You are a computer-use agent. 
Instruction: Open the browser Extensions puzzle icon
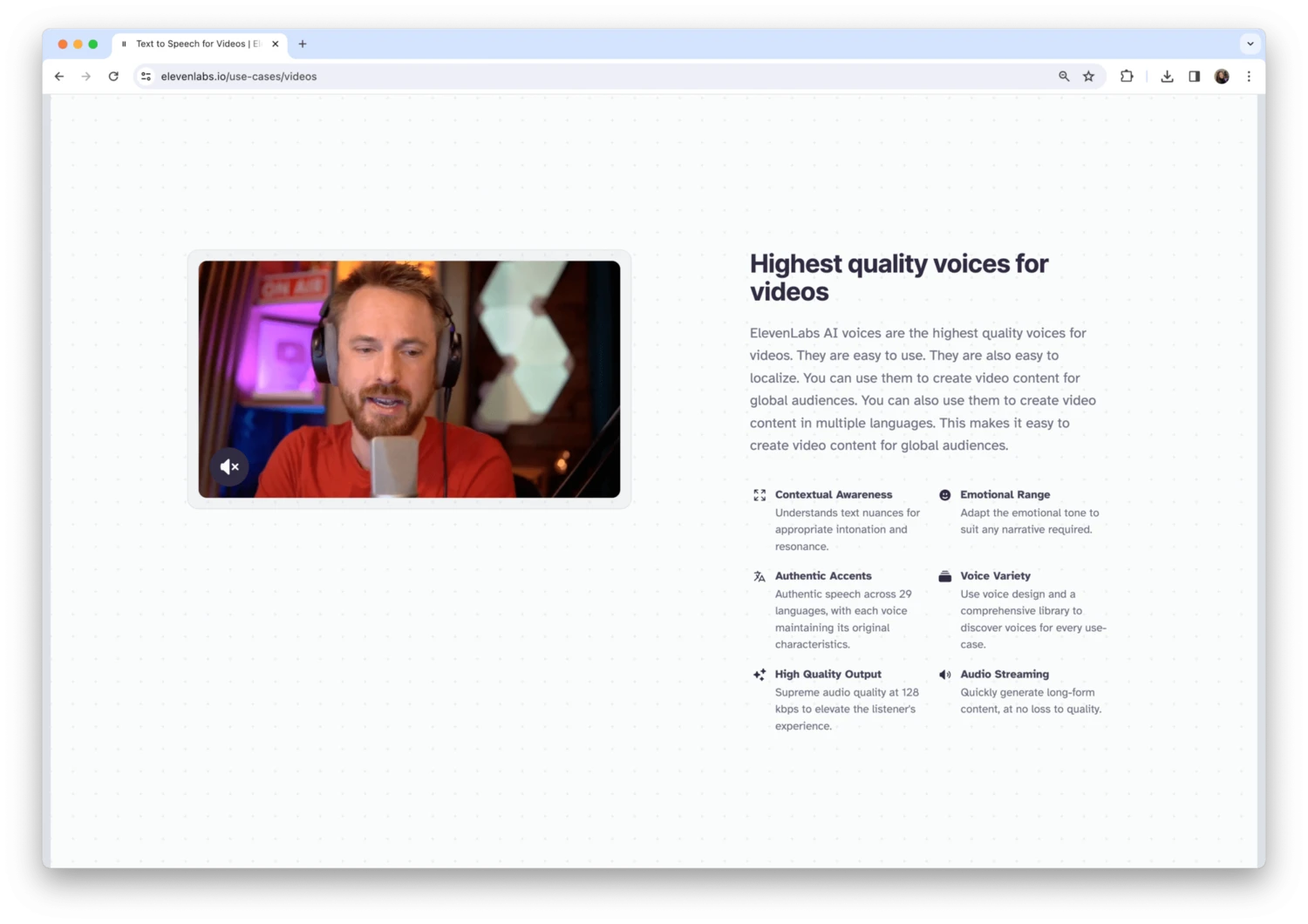click(1127, 77)
